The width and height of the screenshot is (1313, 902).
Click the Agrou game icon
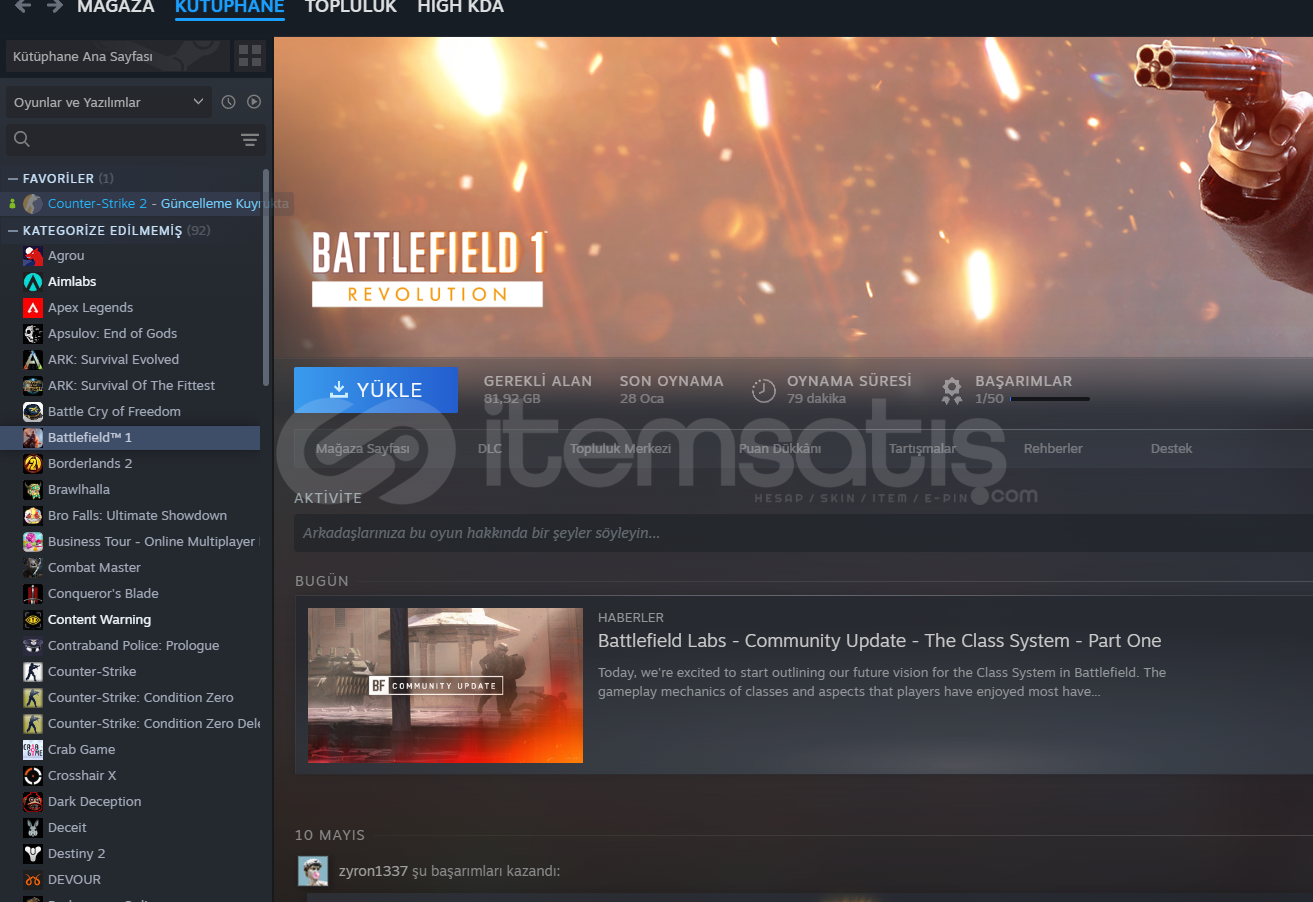(33, 256)
